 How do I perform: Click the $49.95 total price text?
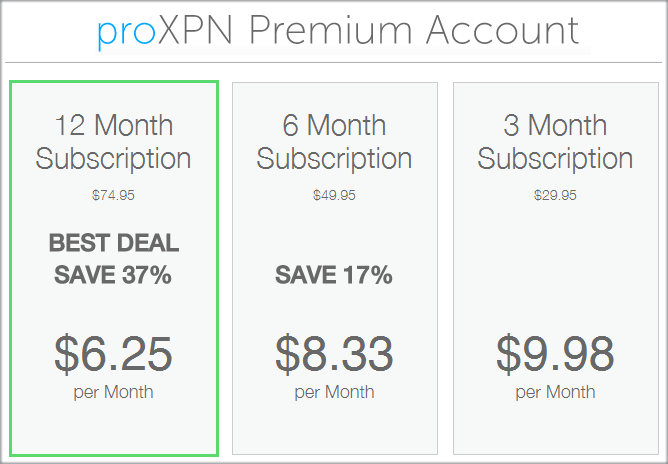(x=334, y=195)
